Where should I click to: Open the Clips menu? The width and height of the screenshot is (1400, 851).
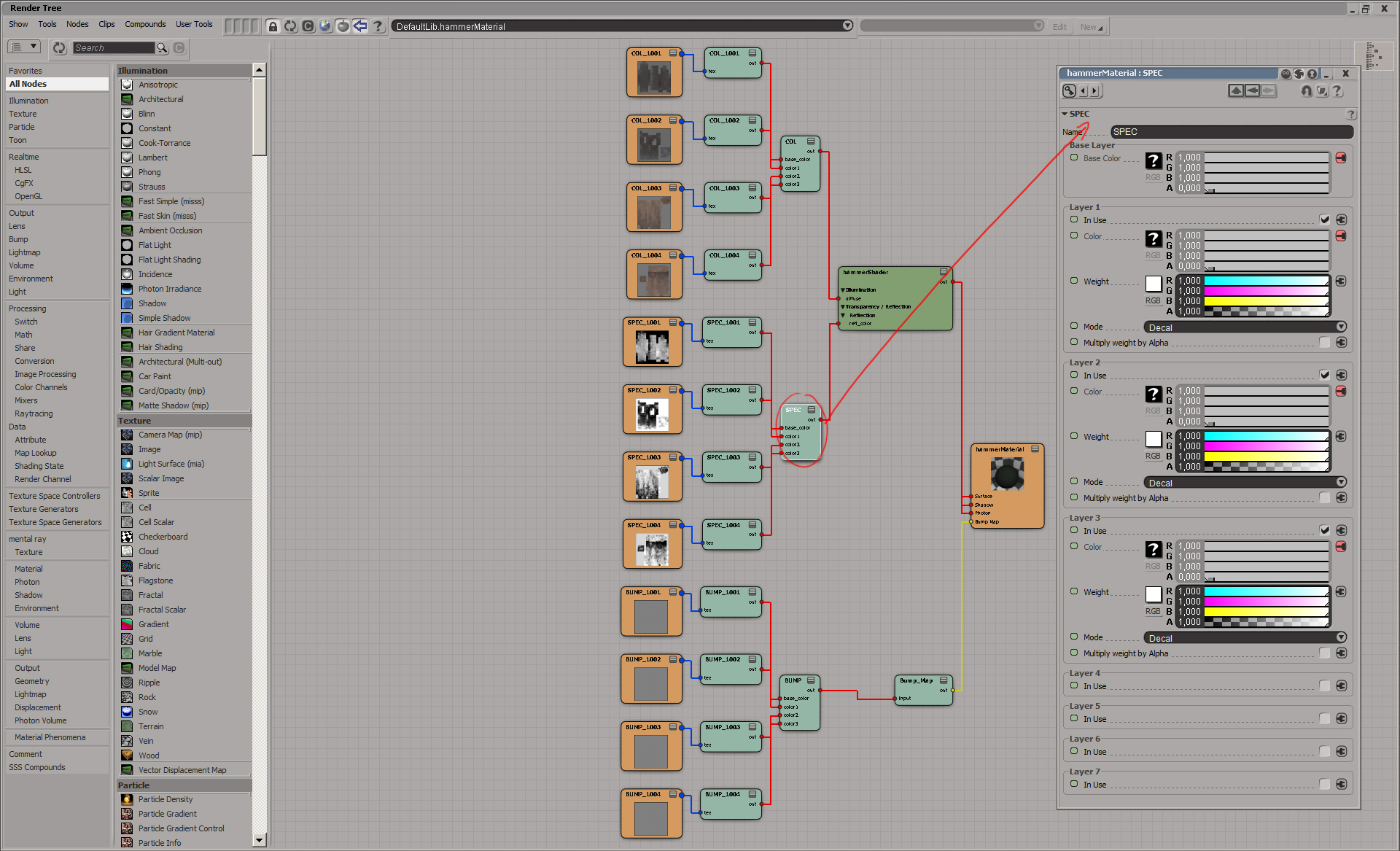pos(106,24)
